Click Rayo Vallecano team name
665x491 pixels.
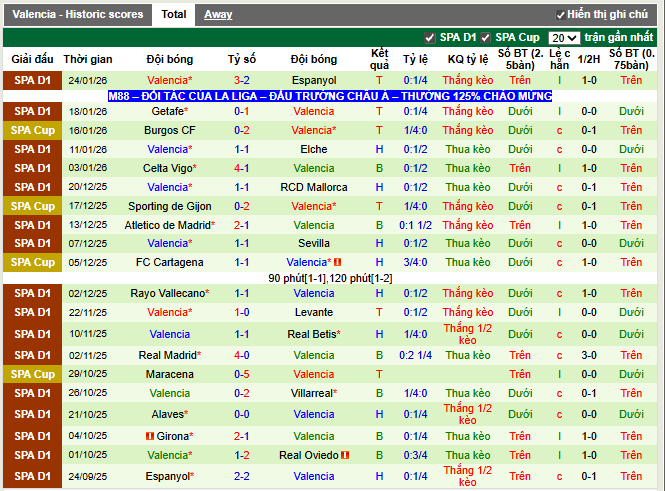[x=170, y=293]
